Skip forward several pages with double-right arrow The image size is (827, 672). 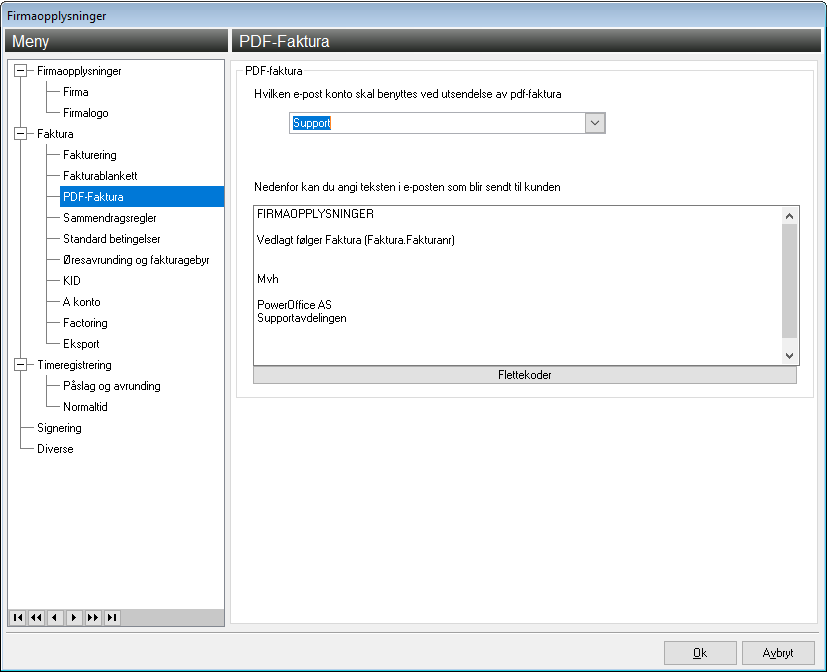pyautogui.click(x=93, y=617)
